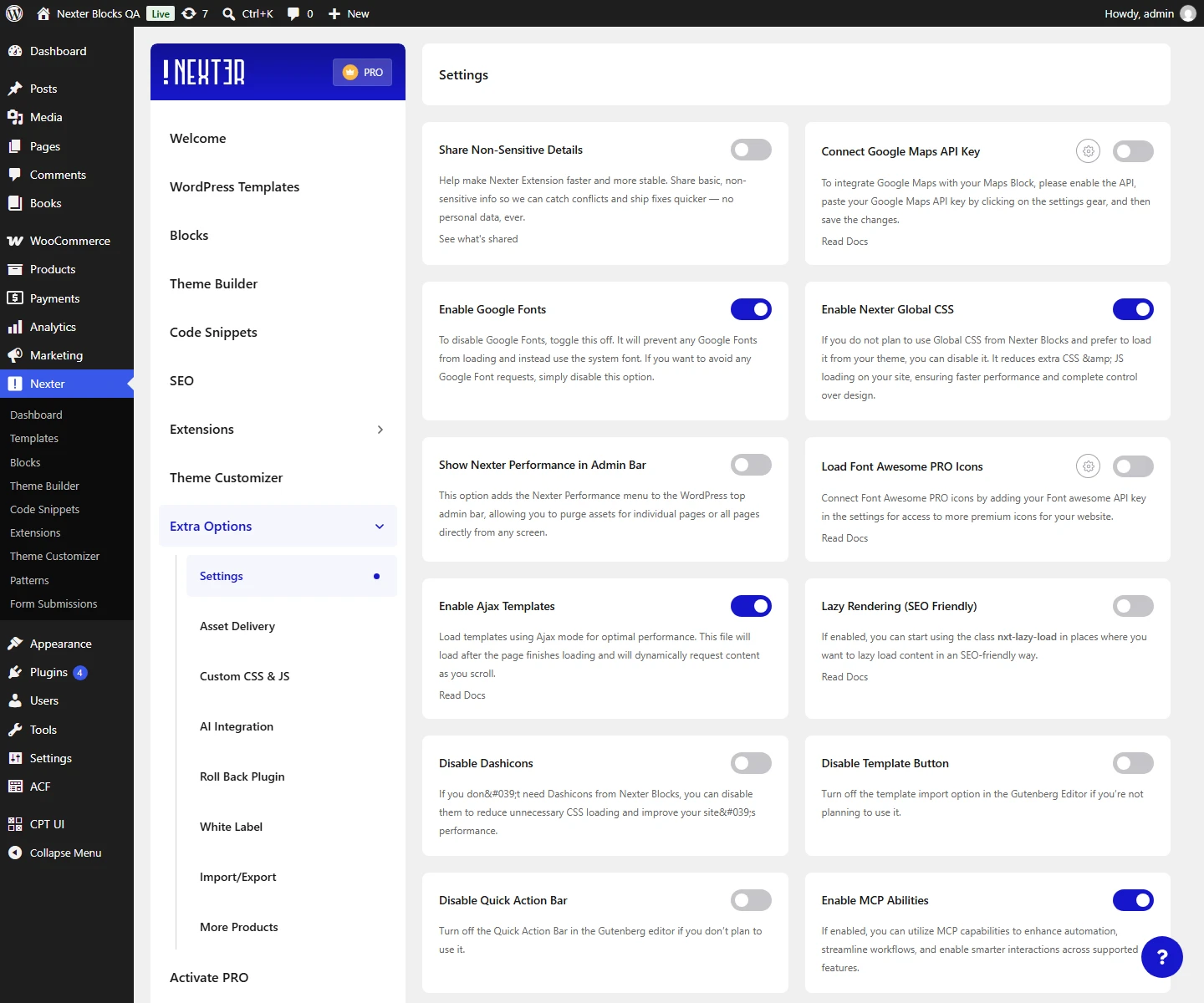This screenshot has height=1003, width=1204.
Task: Open White Label sub-option
Action: pyautogui.click(x=232, y=827)
